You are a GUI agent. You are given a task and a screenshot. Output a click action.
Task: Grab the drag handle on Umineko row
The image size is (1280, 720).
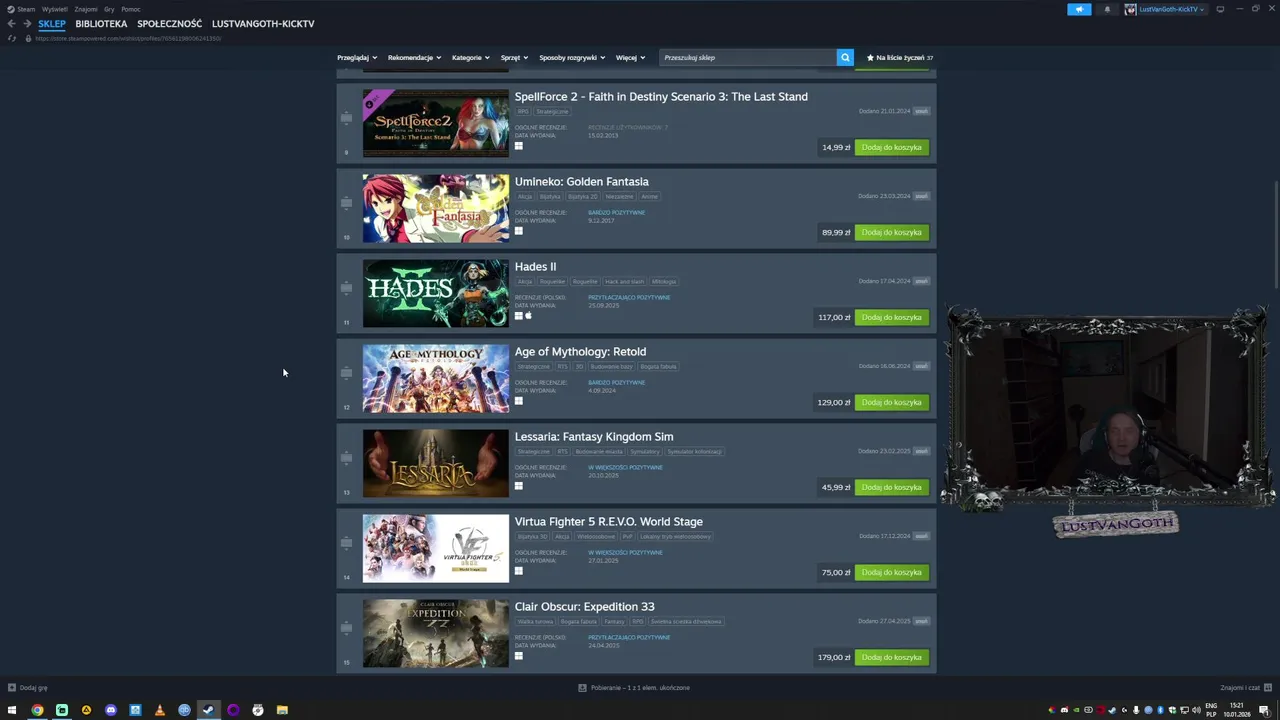[x=346, y=203]
